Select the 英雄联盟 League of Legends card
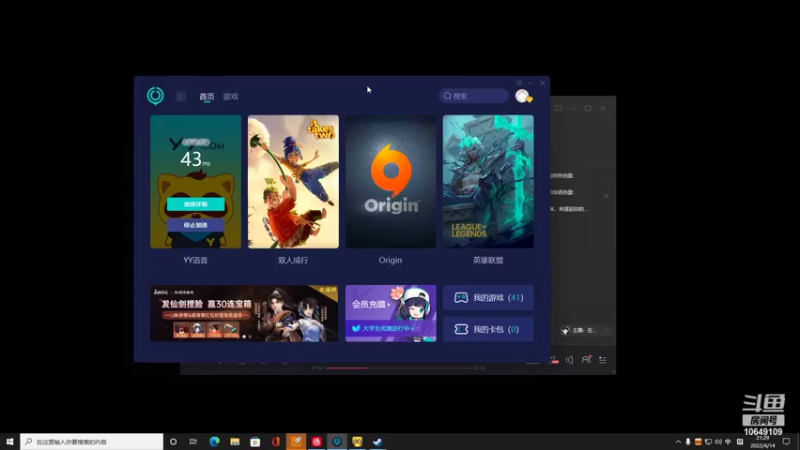 coord(488,182)
